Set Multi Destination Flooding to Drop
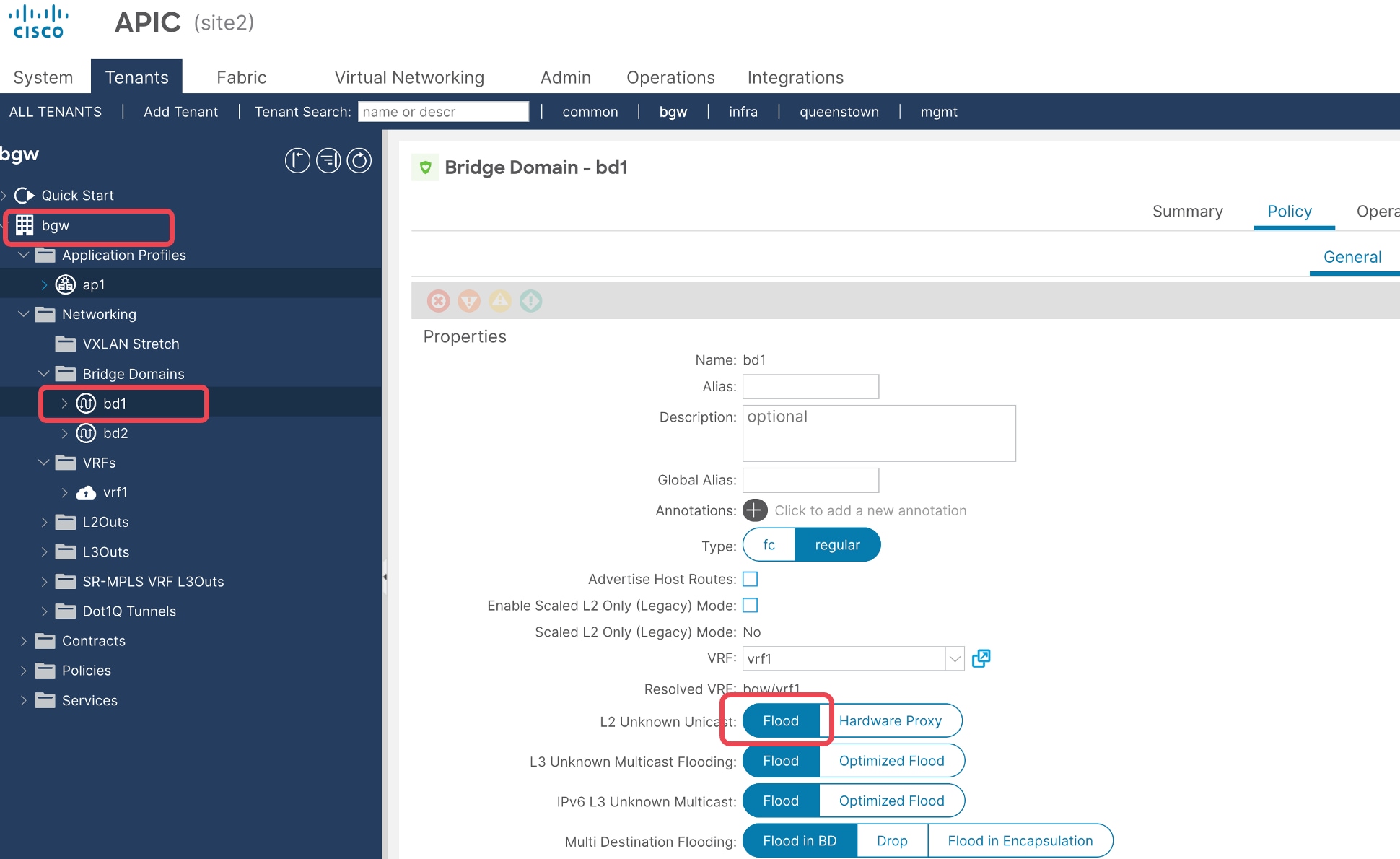 (x=892, y=841)
